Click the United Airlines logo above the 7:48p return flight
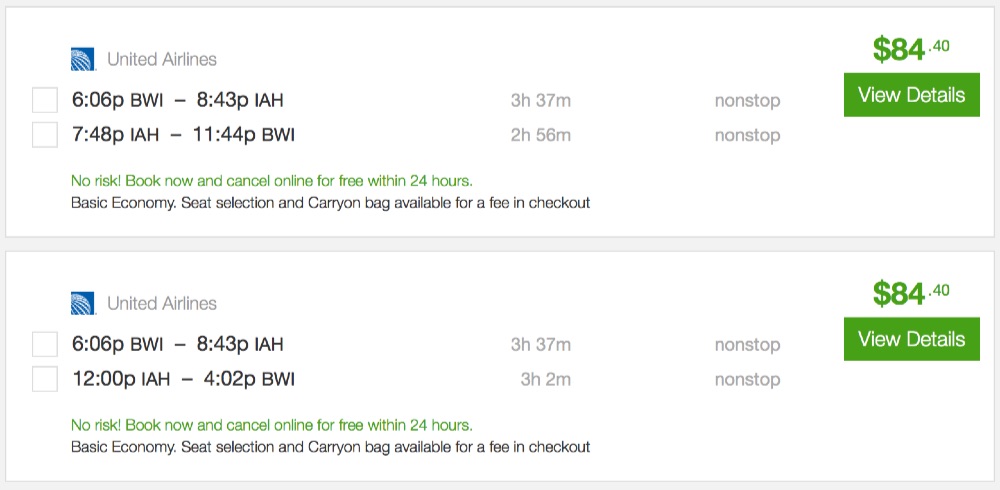The height and width of the screenshot is (490, 1000). tap(83, 59)
